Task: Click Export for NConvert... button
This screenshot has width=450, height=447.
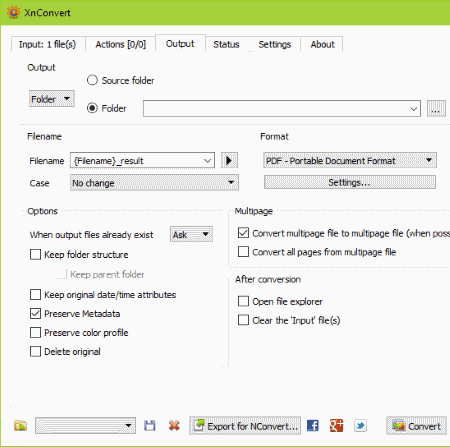Action: click(x=245, y=426)
